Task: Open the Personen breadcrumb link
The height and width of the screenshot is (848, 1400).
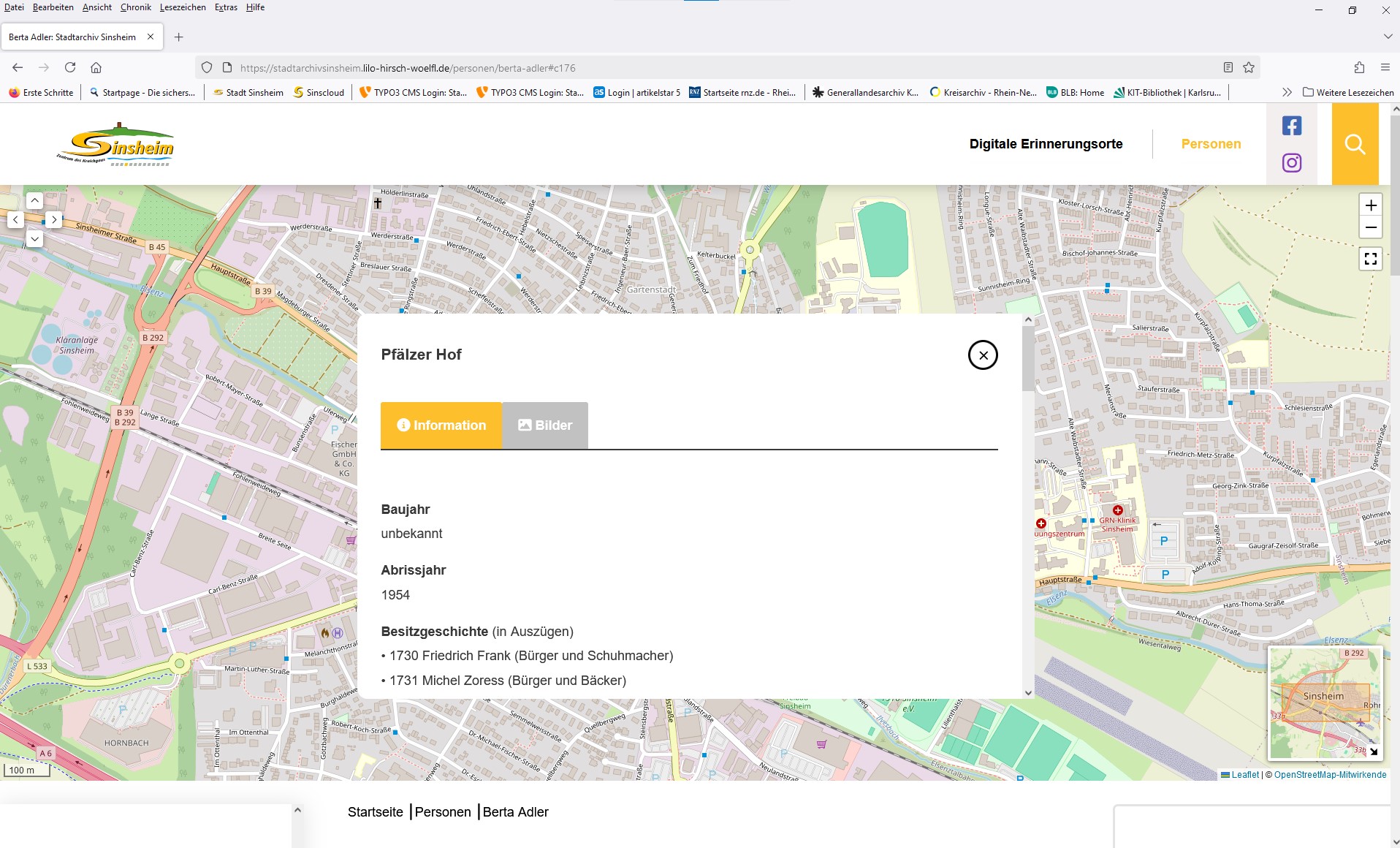Action: click(x=443, y=812)
